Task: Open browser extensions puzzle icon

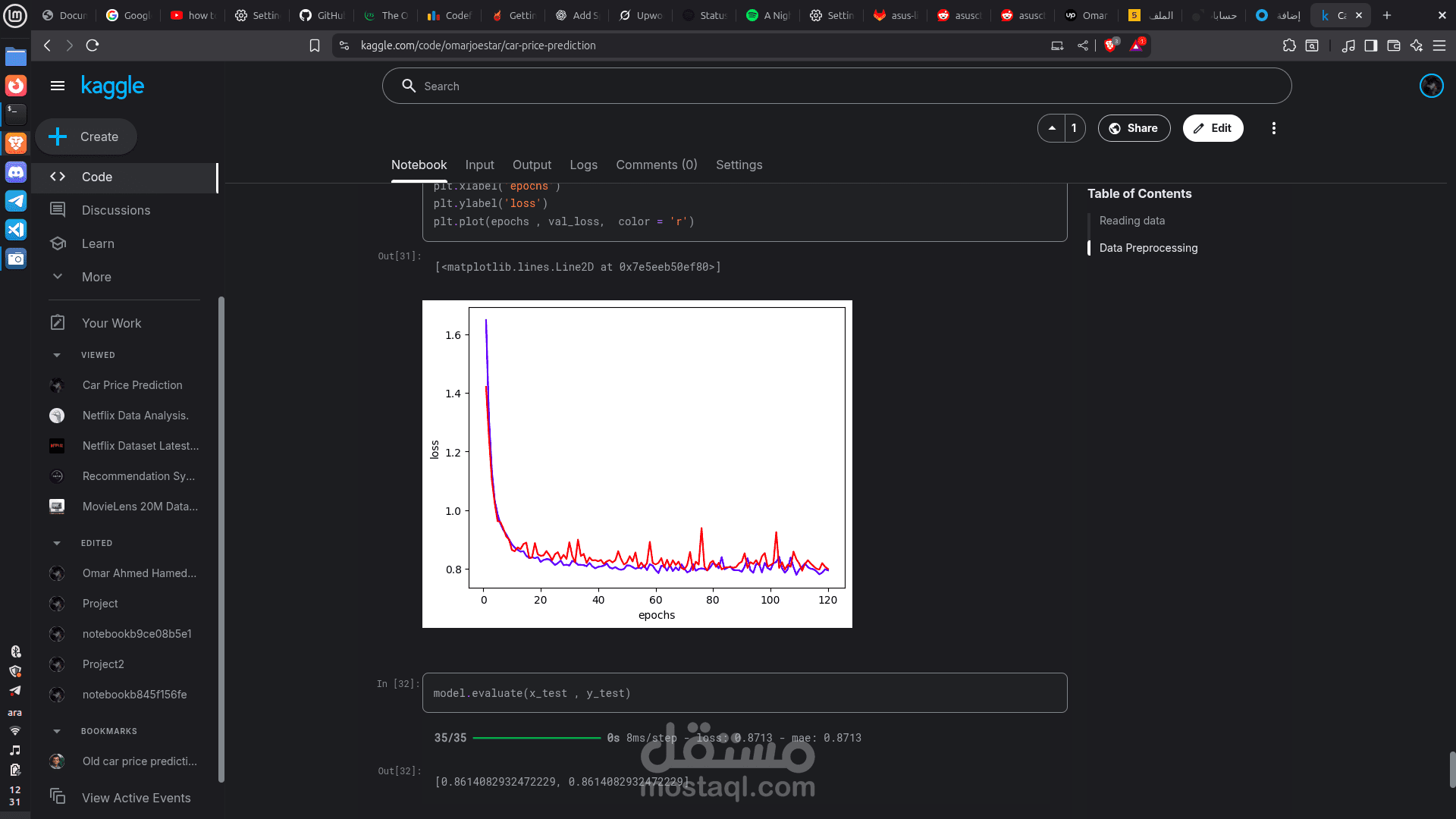Action: click(1289, 45)
